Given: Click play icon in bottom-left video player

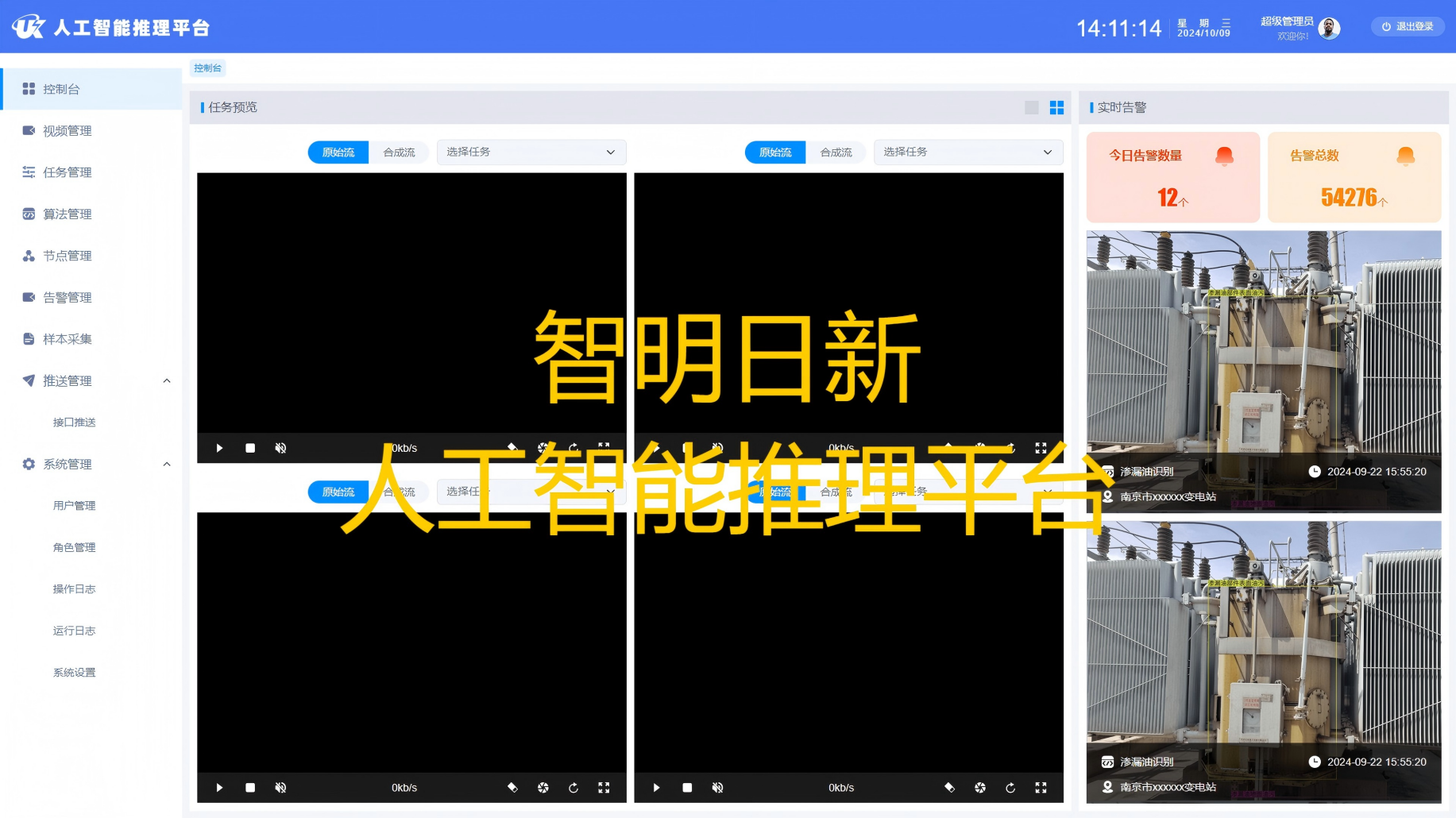Looking at the screenshot, I should point(219,787).
